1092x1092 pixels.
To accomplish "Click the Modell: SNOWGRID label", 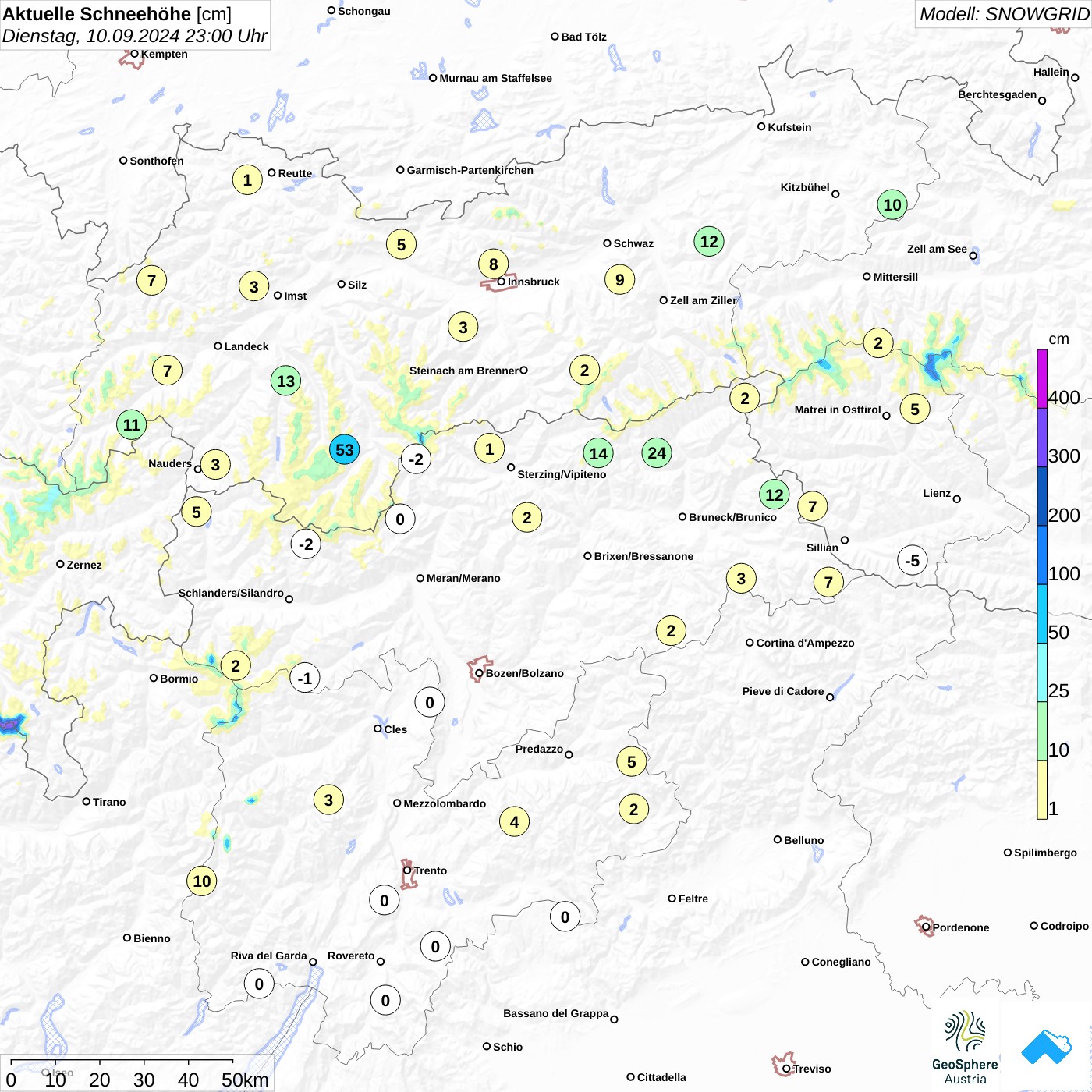I will (1004, 14).
